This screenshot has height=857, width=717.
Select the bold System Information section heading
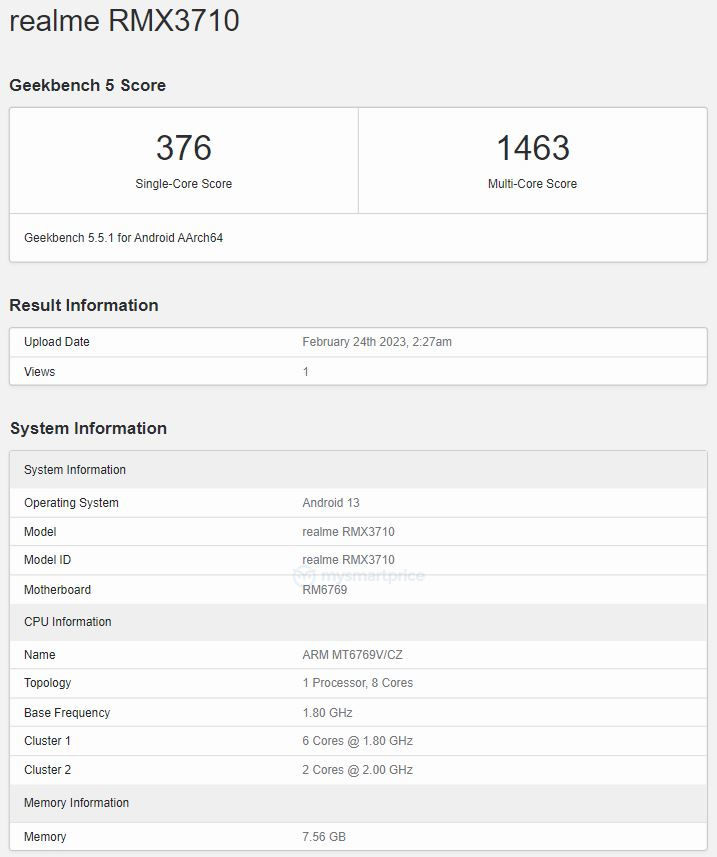pyautogui.click(x=88, y=428)
